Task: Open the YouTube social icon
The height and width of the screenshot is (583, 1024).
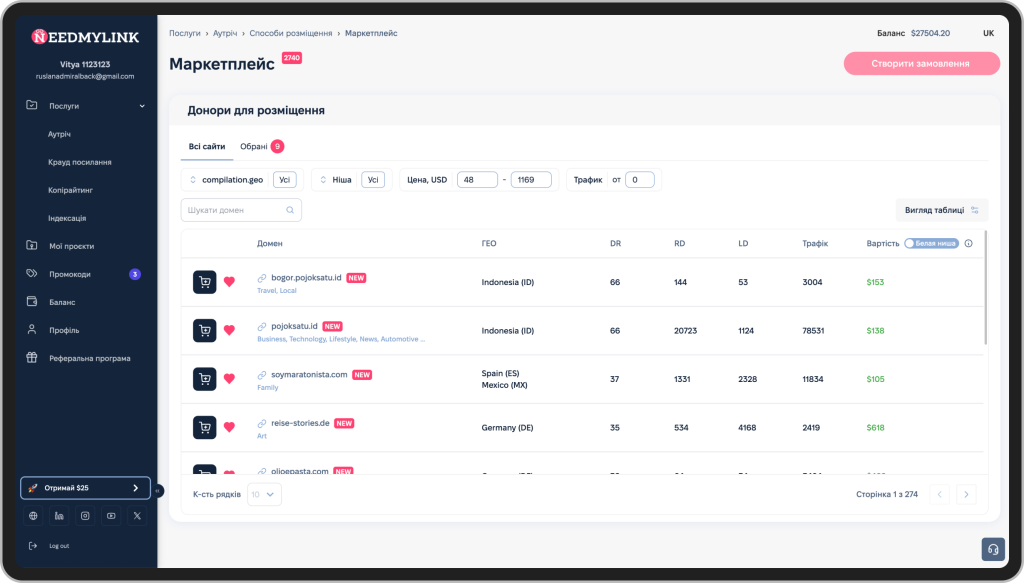Action: coord(111,516)
